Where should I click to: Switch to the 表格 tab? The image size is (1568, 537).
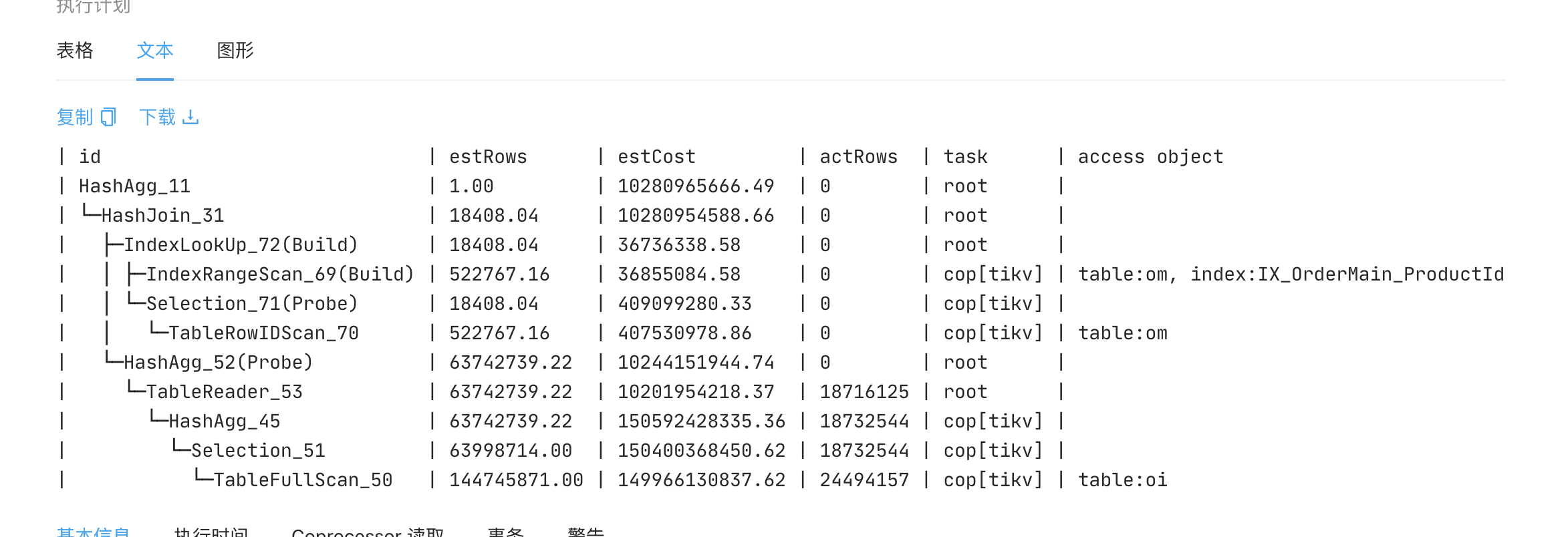click(x=75, y=51)
